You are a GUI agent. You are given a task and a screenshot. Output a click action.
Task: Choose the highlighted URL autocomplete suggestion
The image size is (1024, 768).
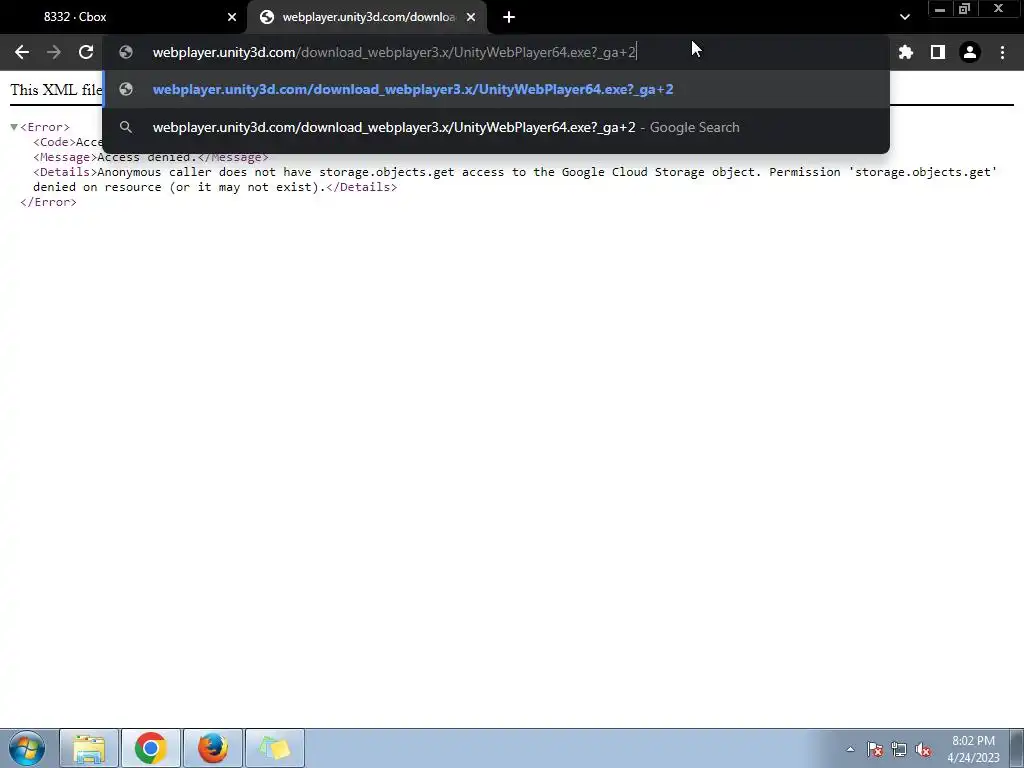(496, 89)
